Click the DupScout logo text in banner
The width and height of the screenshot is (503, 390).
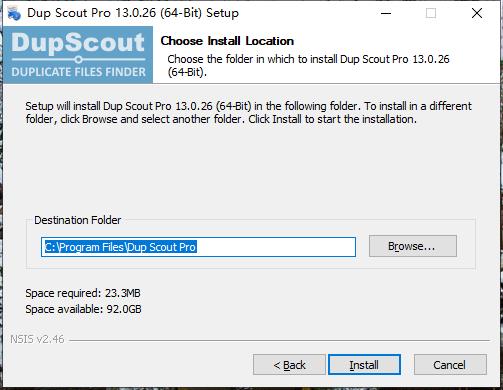click(78, 42)
